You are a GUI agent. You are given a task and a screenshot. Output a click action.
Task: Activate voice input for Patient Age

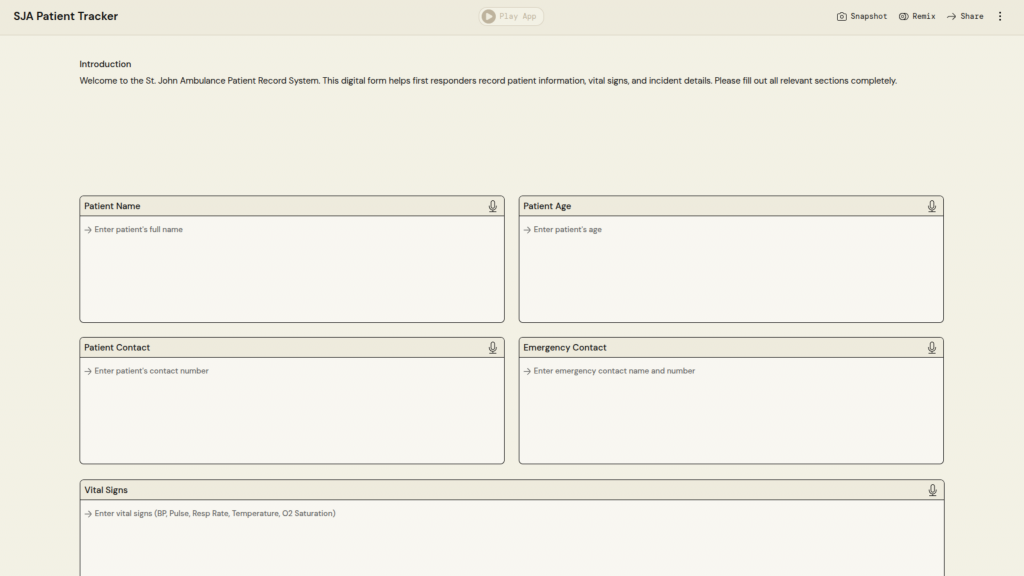tap(932, 206)
